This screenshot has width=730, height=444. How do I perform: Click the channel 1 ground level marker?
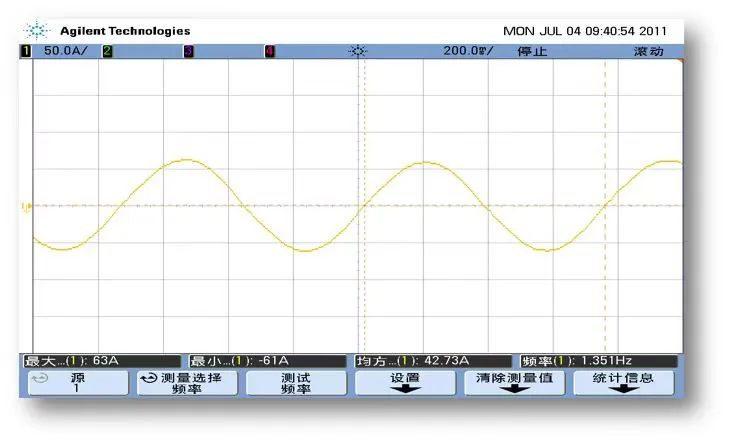click(x=26, y=206)
